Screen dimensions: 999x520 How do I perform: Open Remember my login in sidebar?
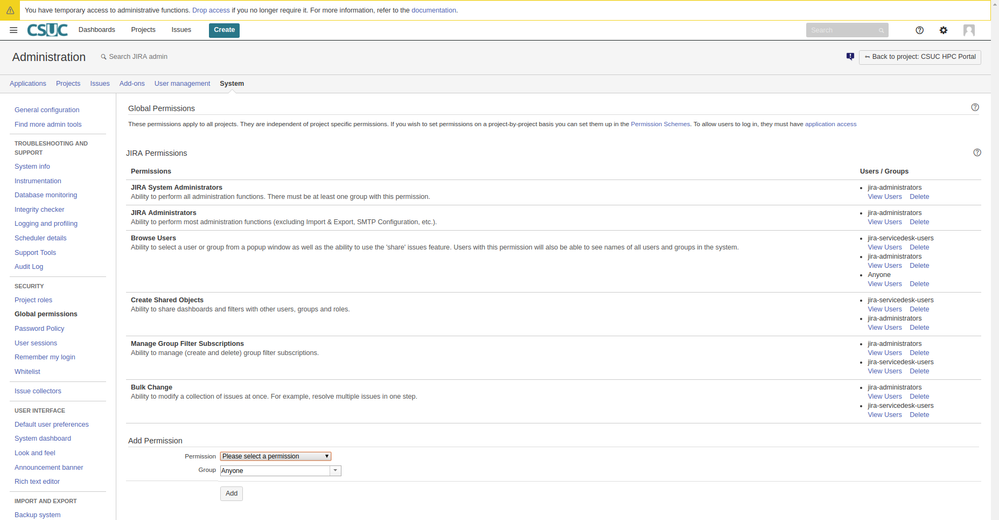point(45,358)
